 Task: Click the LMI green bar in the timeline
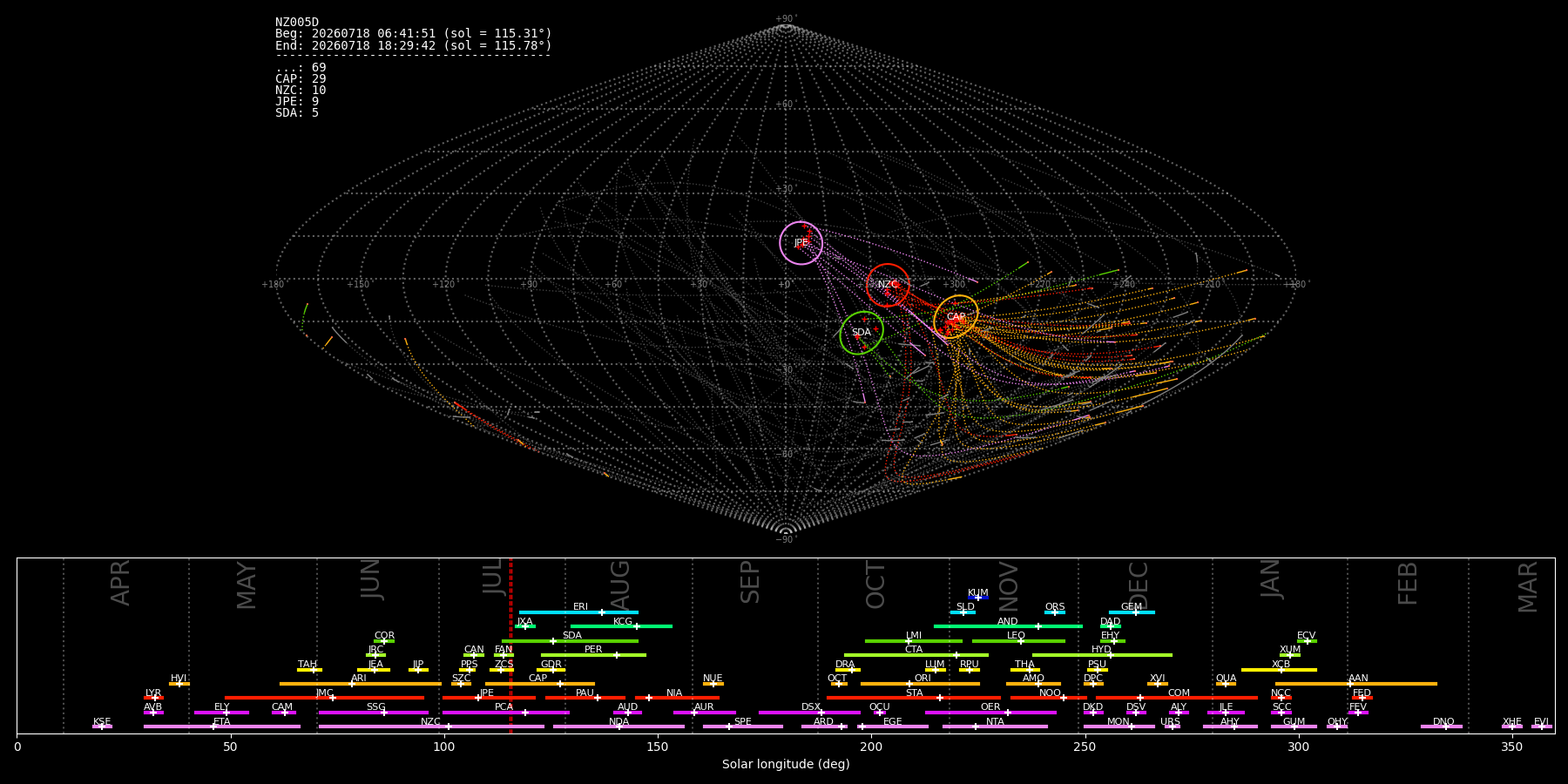[914, 641]
